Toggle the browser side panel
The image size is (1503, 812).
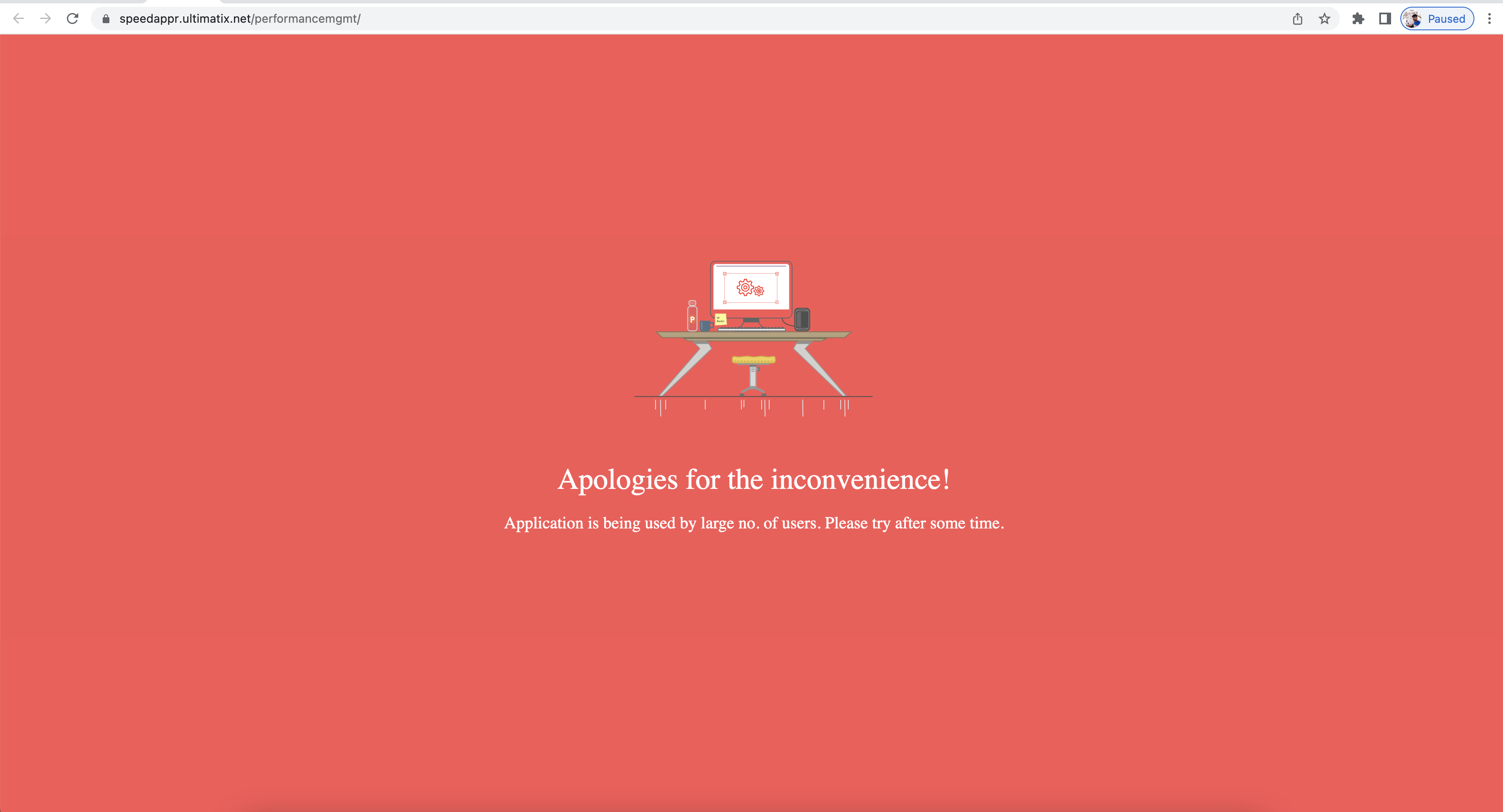pyautogui.click(x=1385, y=19)
